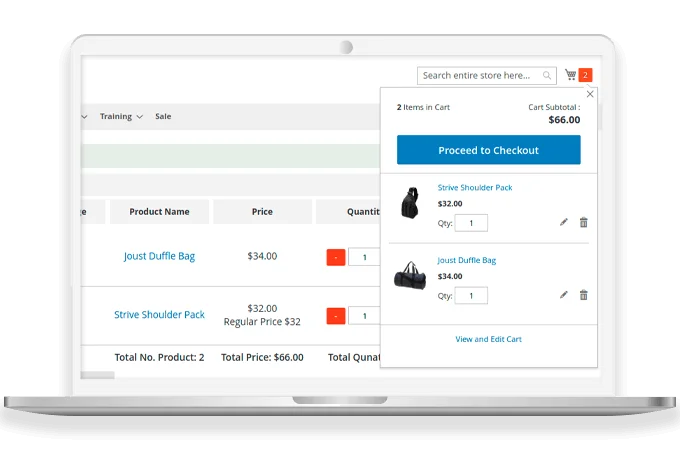Click $34.00 price in mini cart
This screenshot has height=450, width=680.
click(x=450, y=276)
